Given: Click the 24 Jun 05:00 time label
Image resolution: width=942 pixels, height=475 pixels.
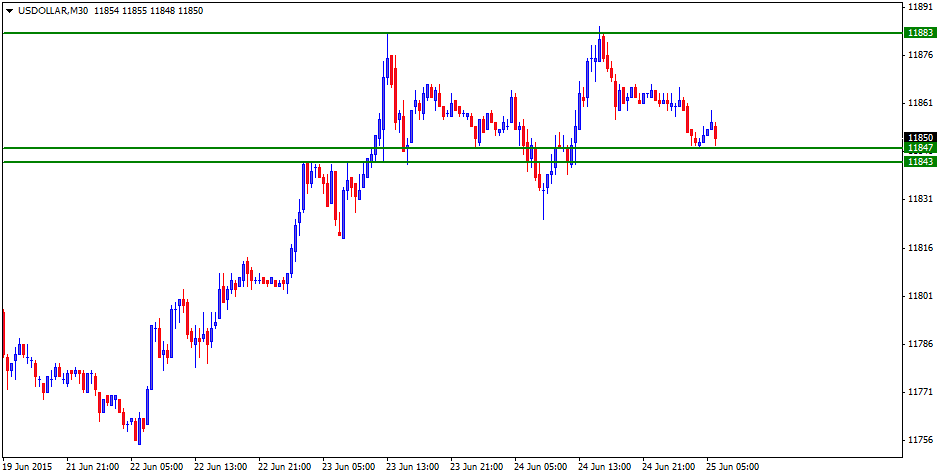Looking at the screenshot, I should (542, 467).
